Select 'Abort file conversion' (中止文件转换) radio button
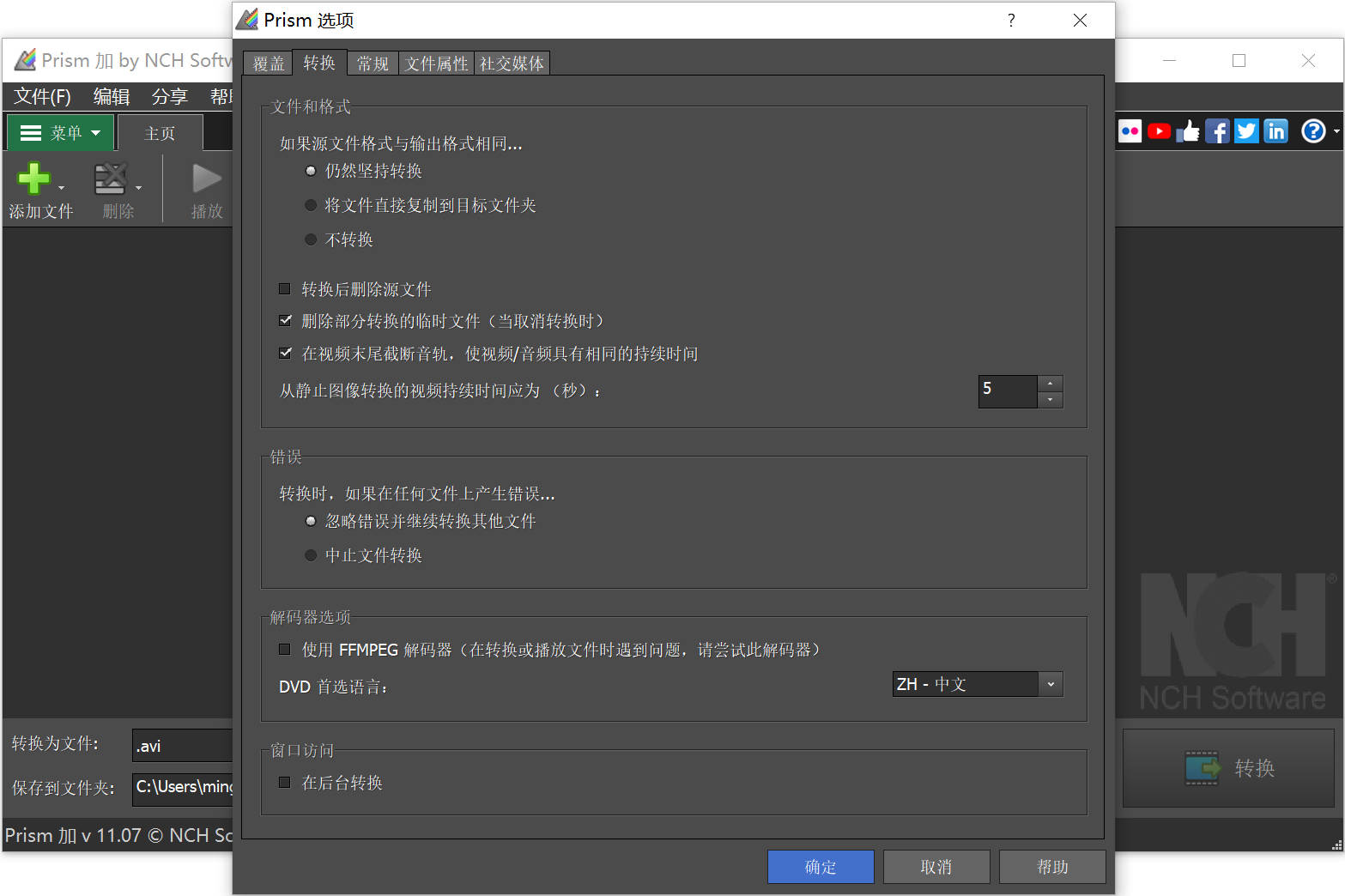 (311, 555)
